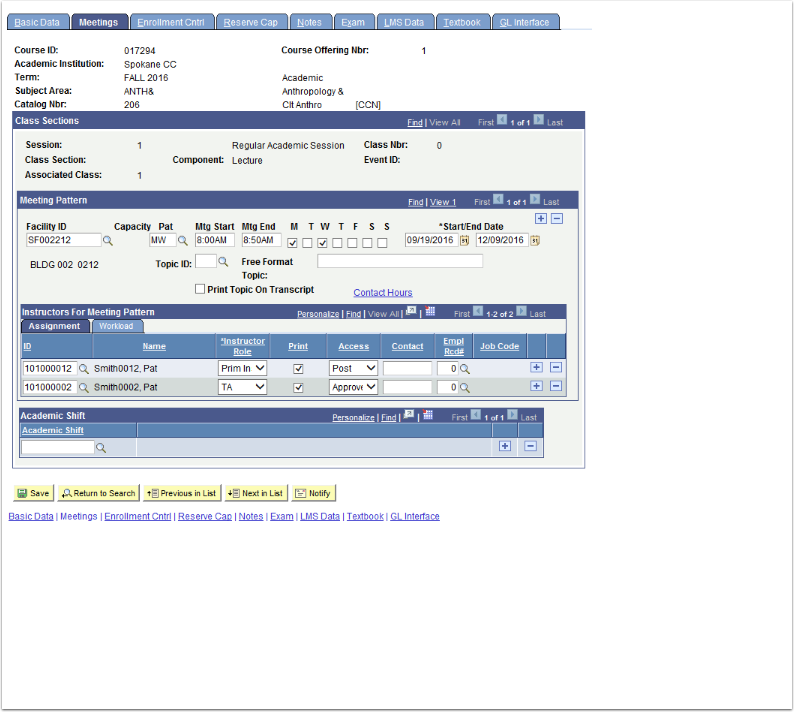Open calendar picker for start date 09/19/2016

click(x=464, y=241)
